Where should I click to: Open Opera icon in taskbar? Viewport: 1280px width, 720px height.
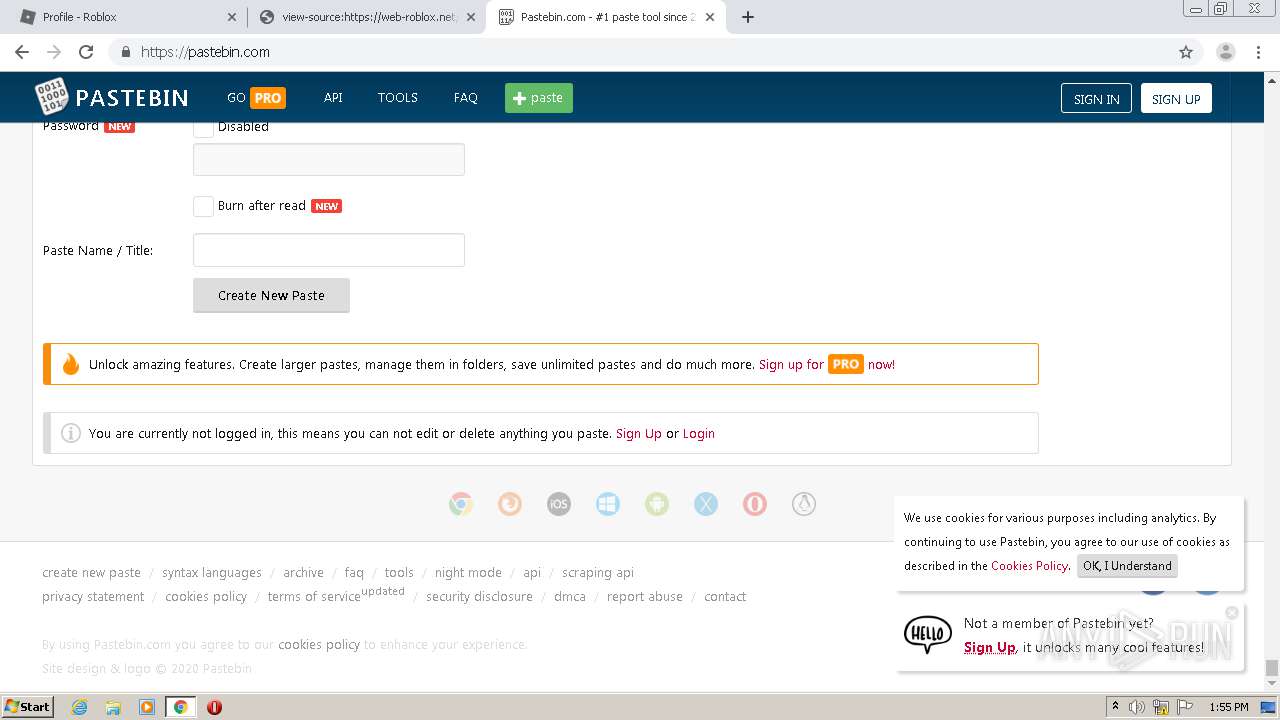point(214,707)
